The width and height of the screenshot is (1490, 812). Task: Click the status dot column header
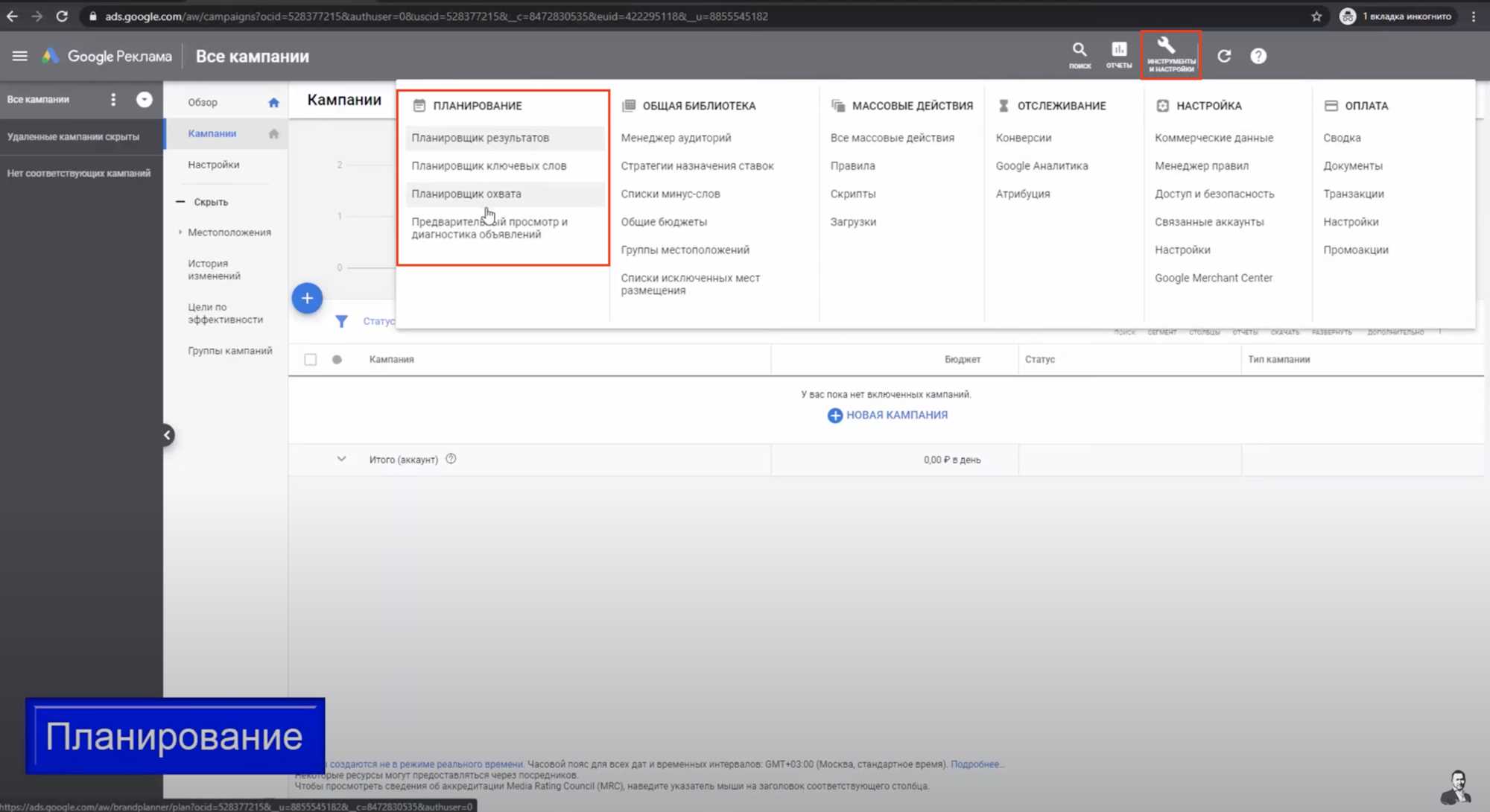coord(337,360)
